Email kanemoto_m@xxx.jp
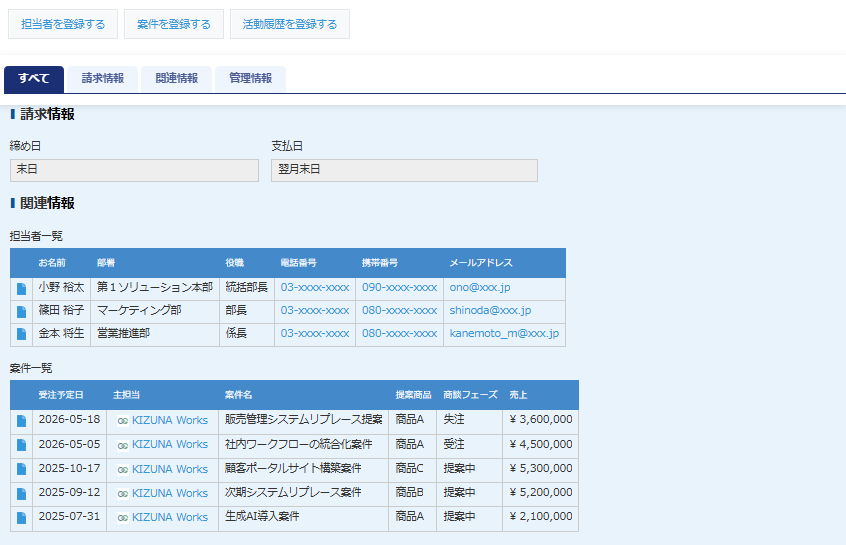The width and height of the screenshot is (846, 545). 504,333
